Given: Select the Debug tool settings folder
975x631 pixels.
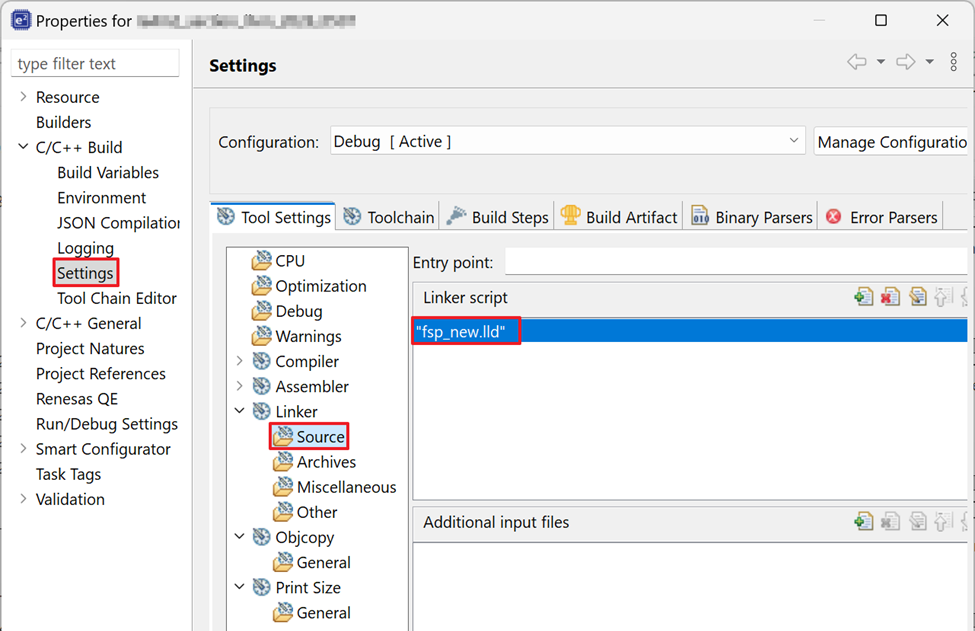Looking at the screenshot, I should click(287, 311).
